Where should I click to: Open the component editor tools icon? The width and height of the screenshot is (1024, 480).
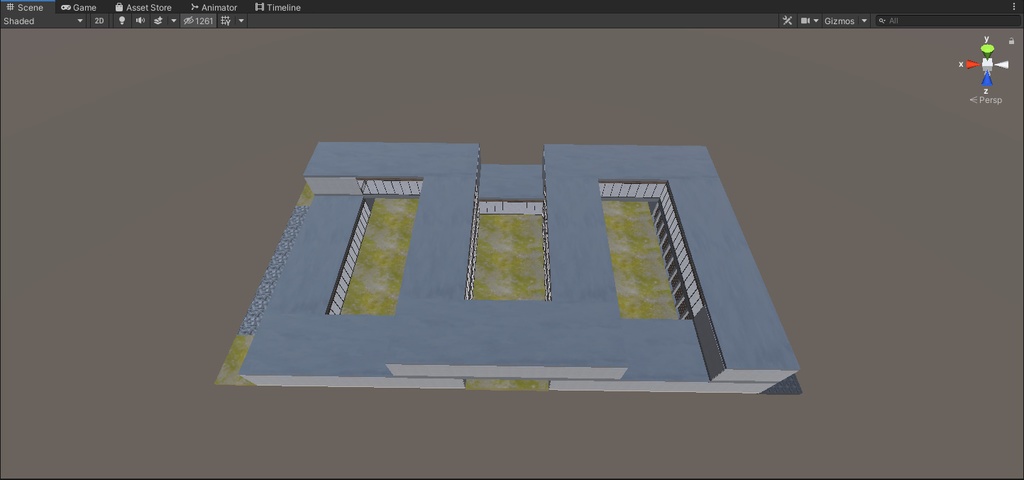(x=788, y=21)
